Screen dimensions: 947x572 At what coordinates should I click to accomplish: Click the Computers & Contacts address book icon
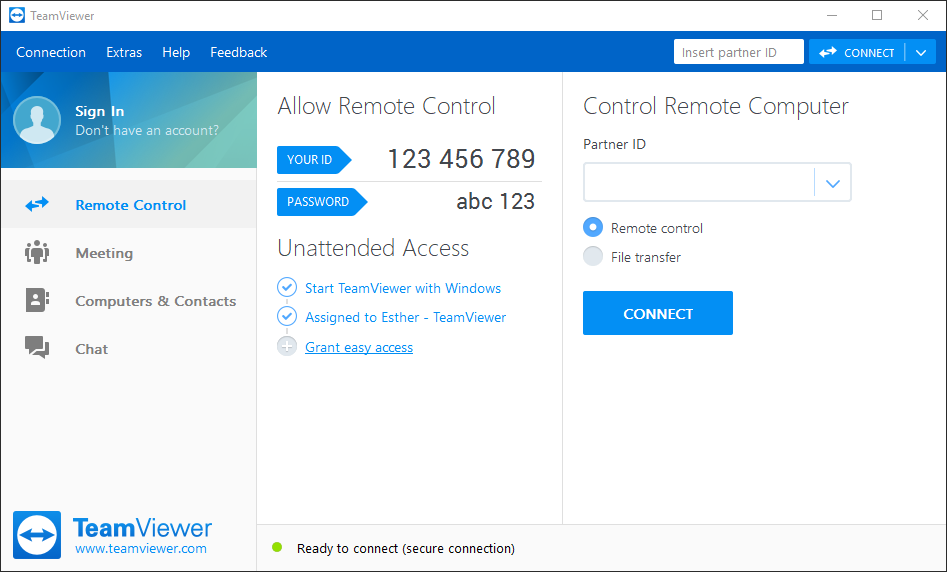point(37,301)
